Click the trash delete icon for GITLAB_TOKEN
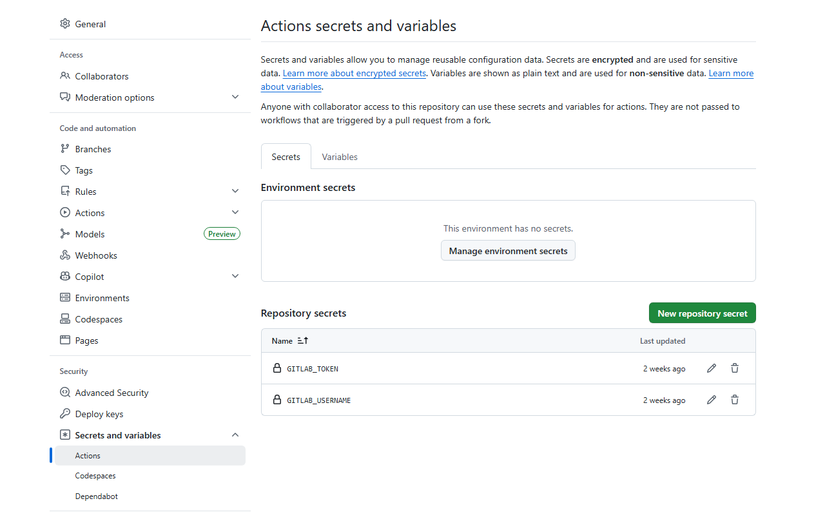Viewport: 825px width, 514px height. point(735,368)
